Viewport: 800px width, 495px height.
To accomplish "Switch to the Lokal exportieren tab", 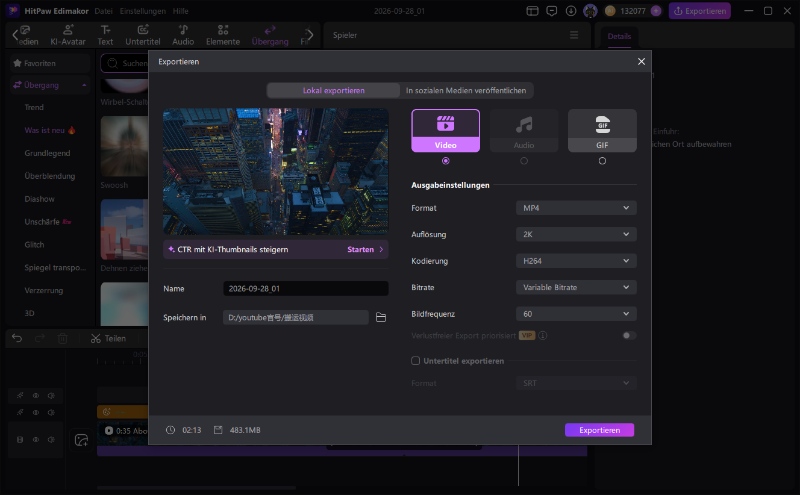I will [x=334, y=90].
